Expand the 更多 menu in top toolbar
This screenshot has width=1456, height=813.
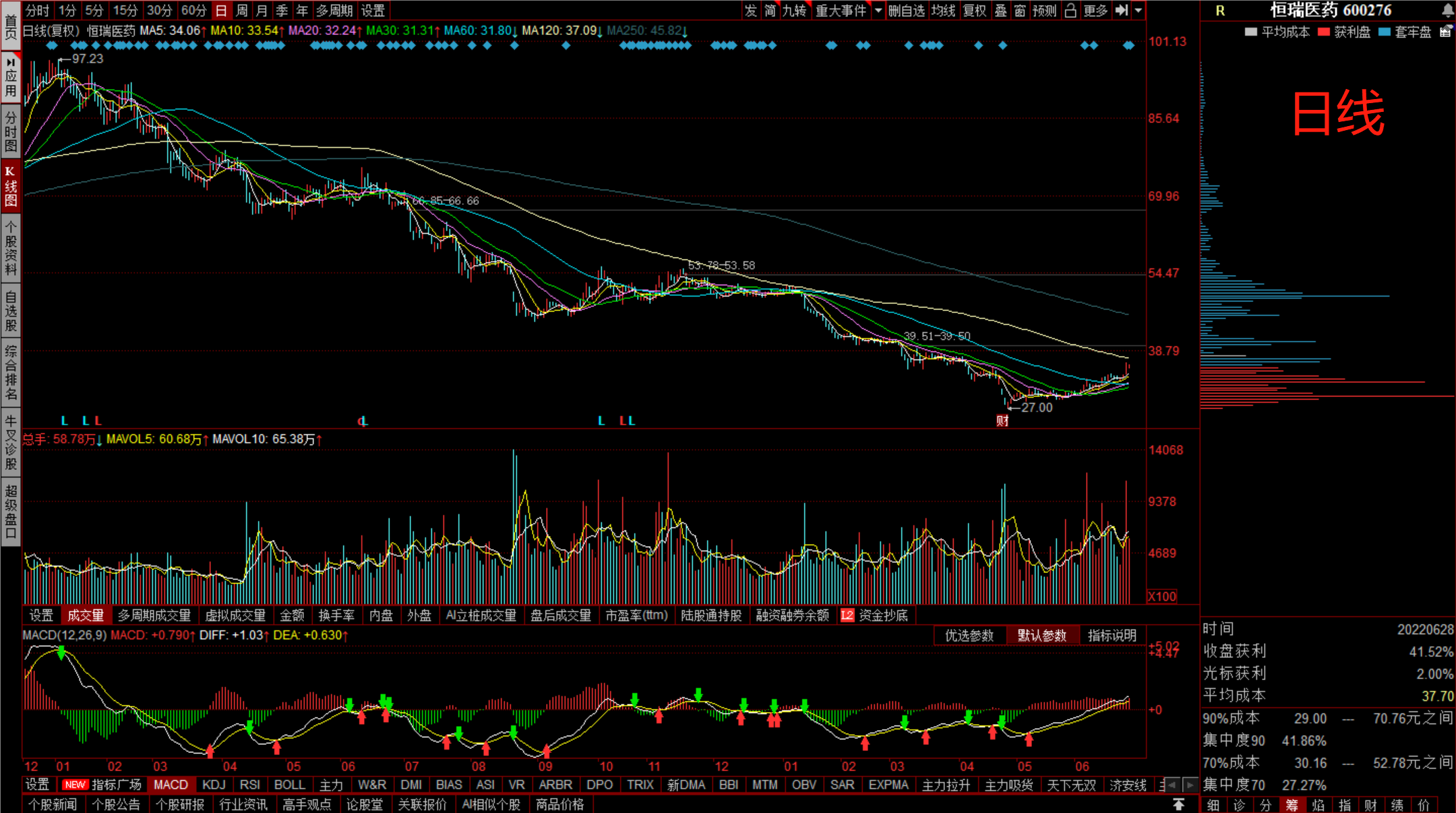coord(1095,10)
